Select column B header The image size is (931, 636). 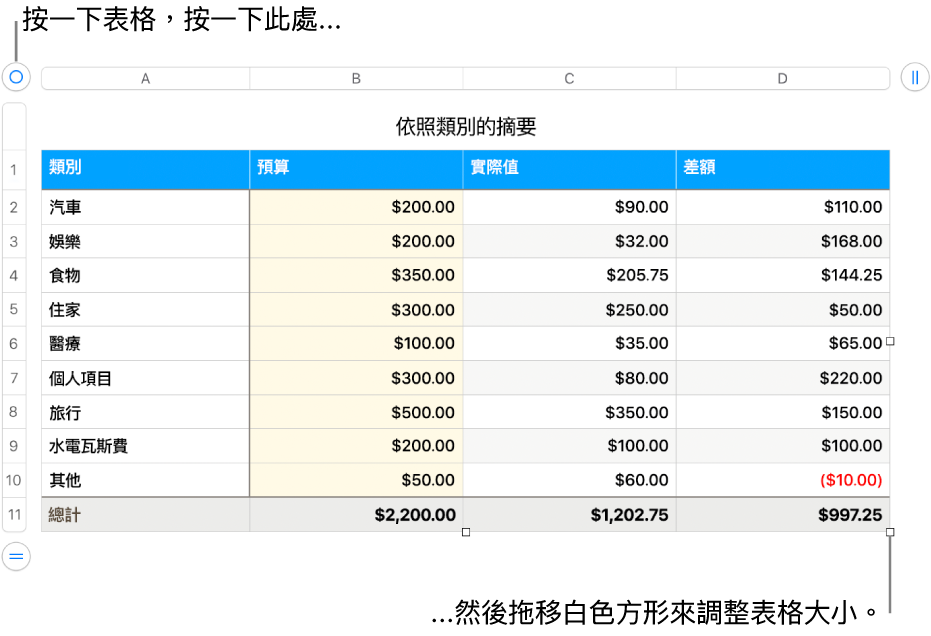click(x=356, y=78)
